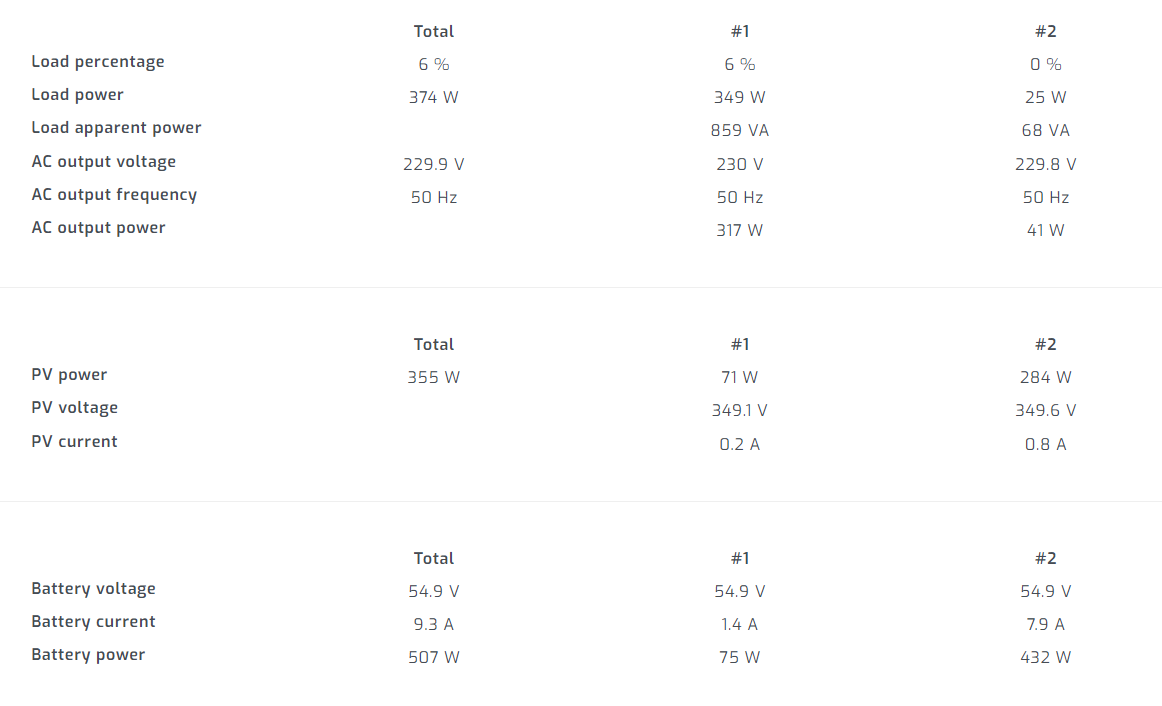The height and width of the screenshot is (706, 1162).
Task: Select the Battery voltage row label
Action: click(93, 589)
